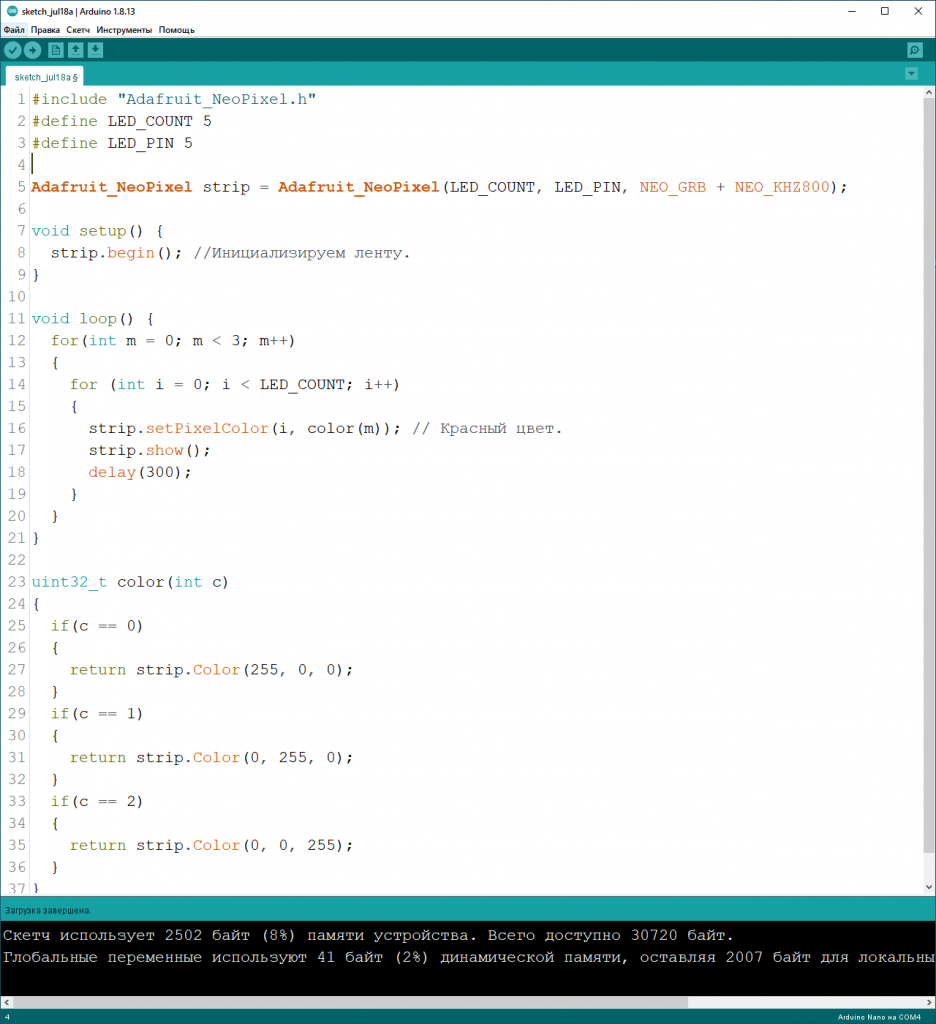The image size is (936, 1024).
Task: Select the sketch_jul18a tab
Action: 45,77
